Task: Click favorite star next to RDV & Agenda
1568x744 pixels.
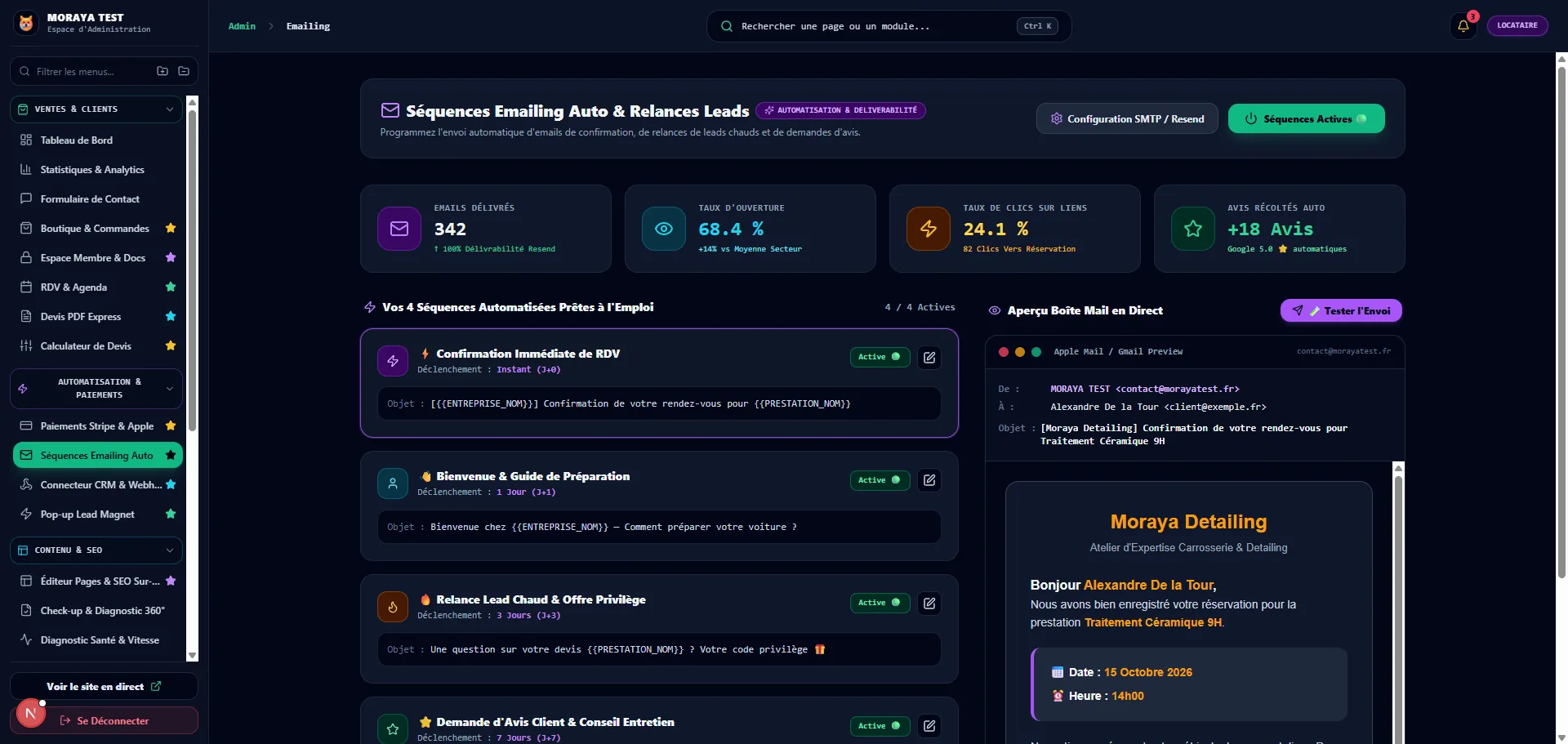Action: (171, 287)
